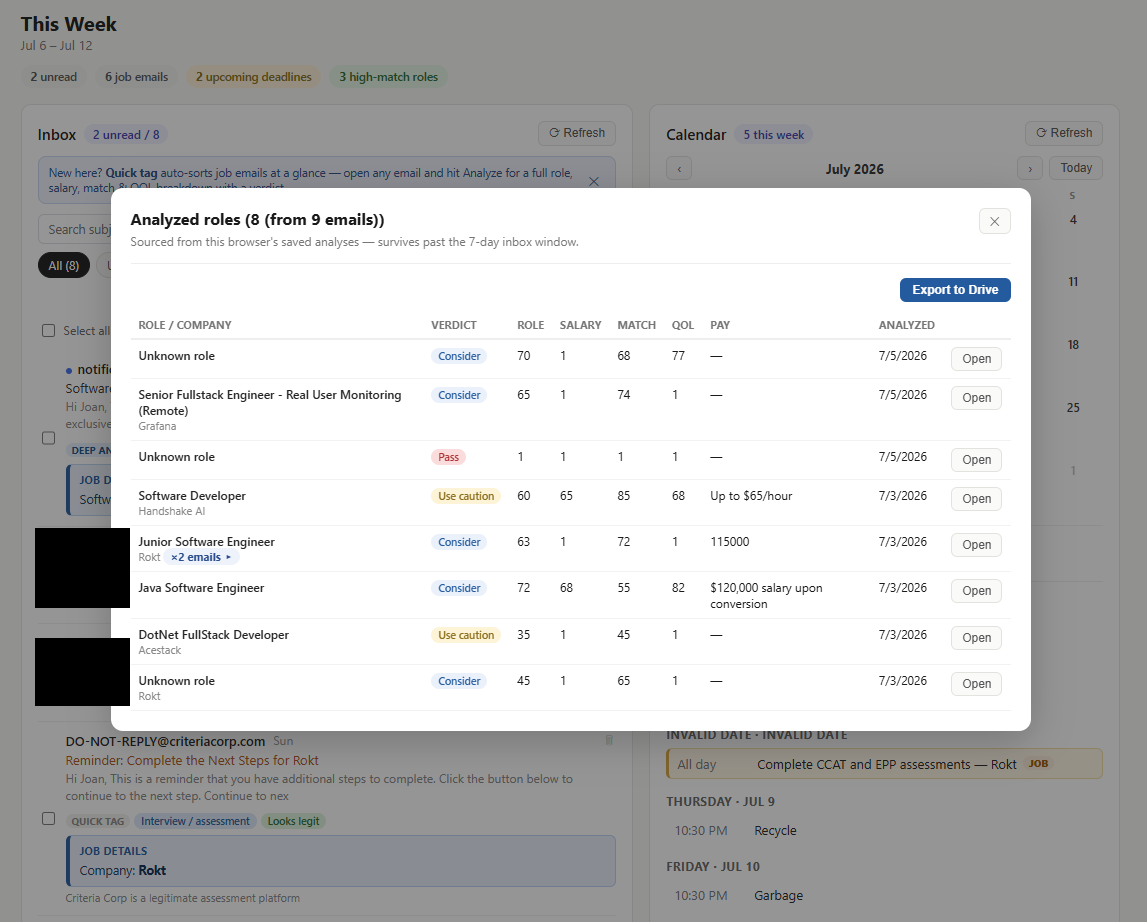Toggle the Select all checkbox

click(48, 331)
